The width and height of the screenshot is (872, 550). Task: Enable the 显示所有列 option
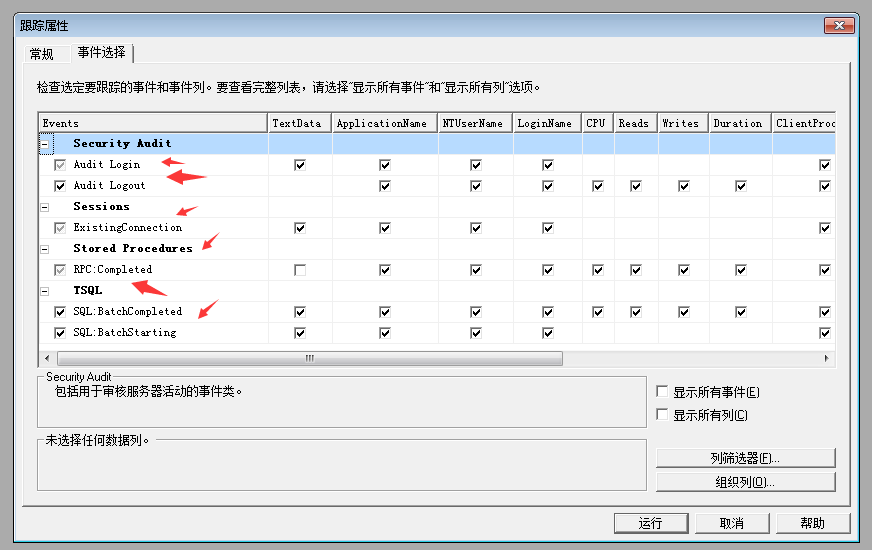[662, 415]
